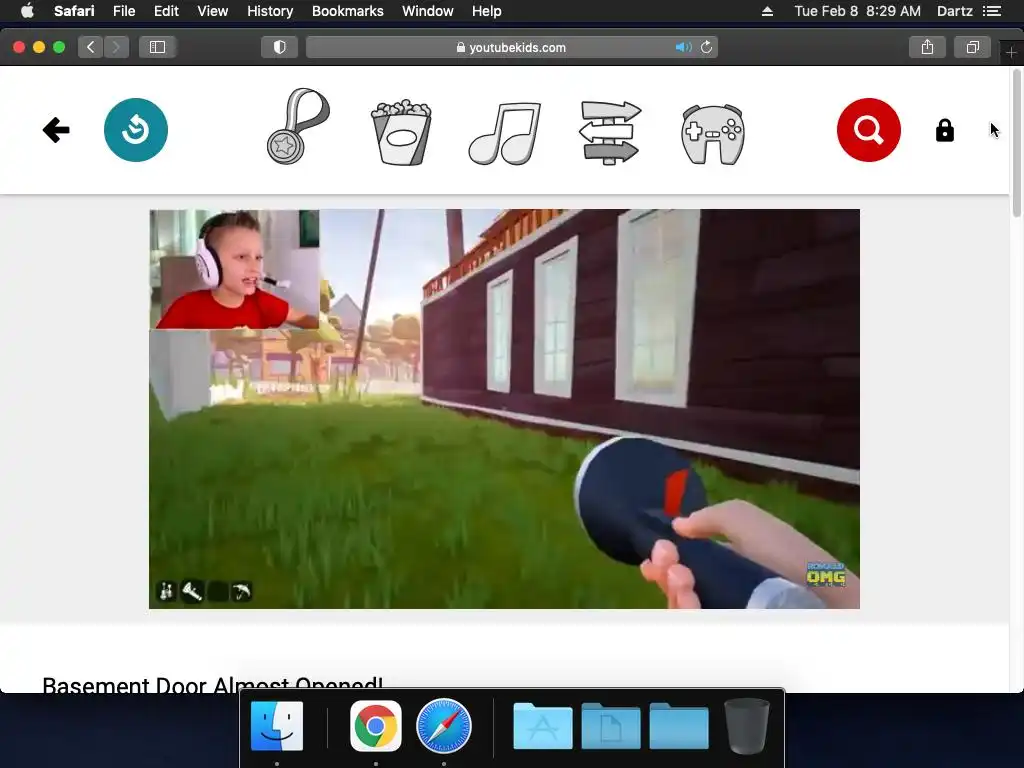The height and width of the screenshot is (768, 1024).
Task: Open the Applications folder in Dock
Action: [543, 726]
